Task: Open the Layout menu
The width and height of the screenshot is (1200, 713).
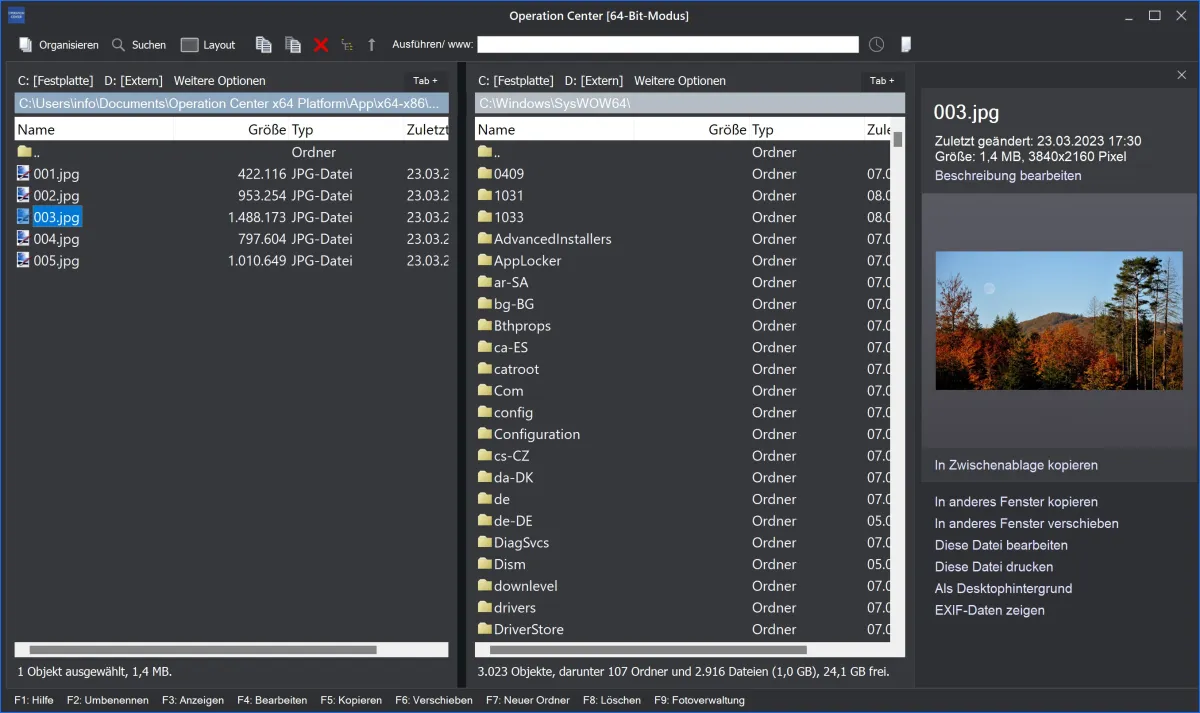Action: [208, 45]
